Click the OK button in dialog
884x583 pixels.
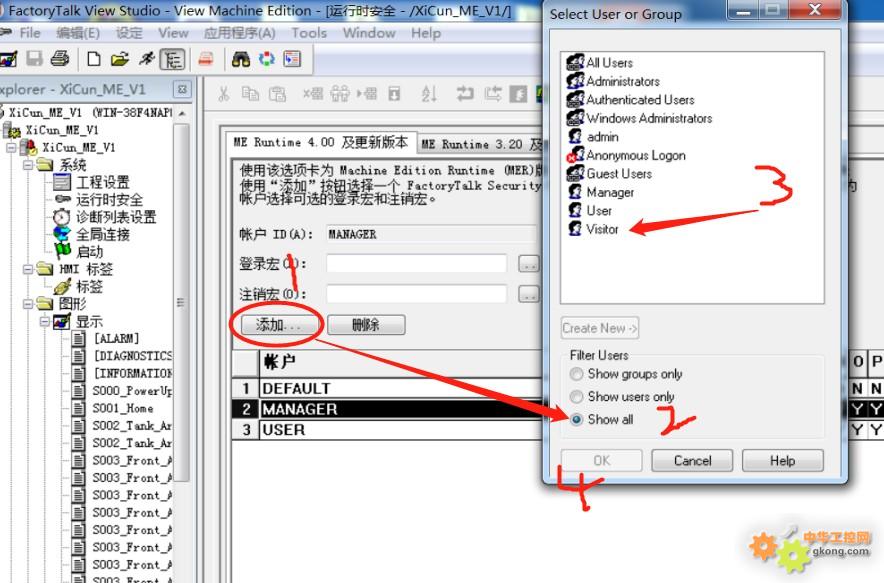coord(602,461)
